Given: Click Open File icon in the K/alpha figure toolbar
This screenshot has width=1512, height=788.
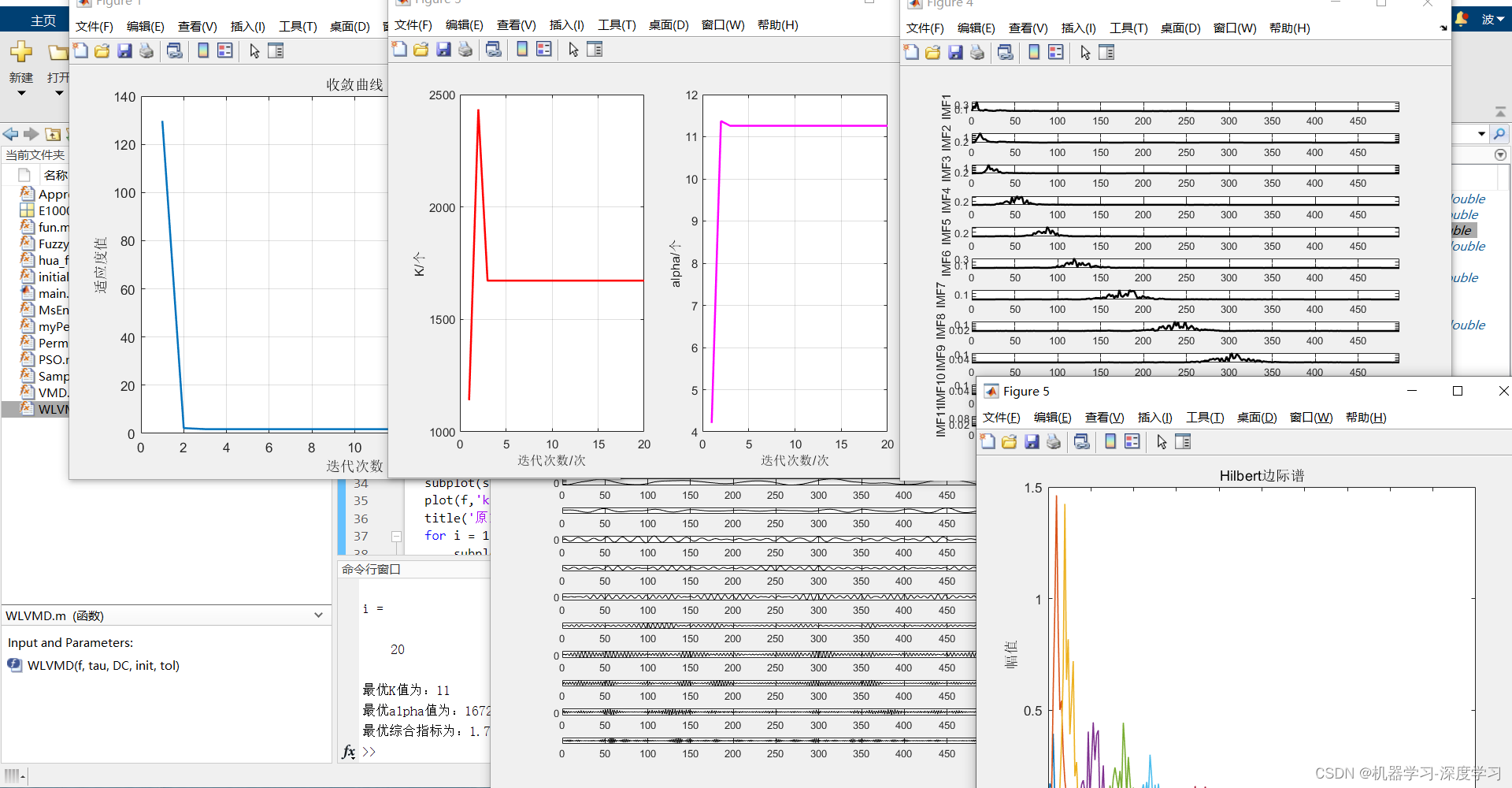Looking at the screenshot, I should [x=421, y=49].
